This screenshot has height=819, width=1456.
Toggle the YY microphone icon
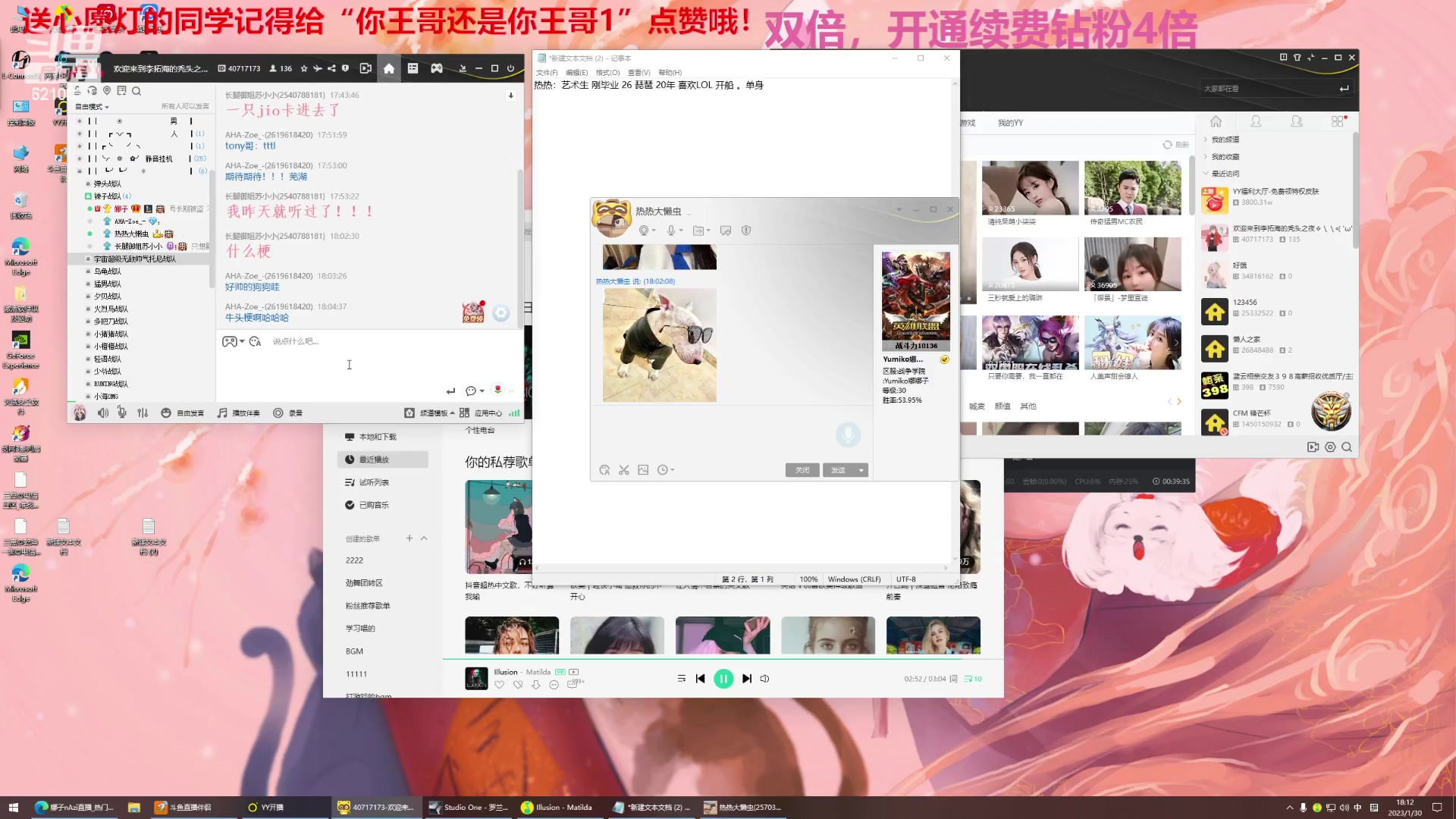point(122,413)
